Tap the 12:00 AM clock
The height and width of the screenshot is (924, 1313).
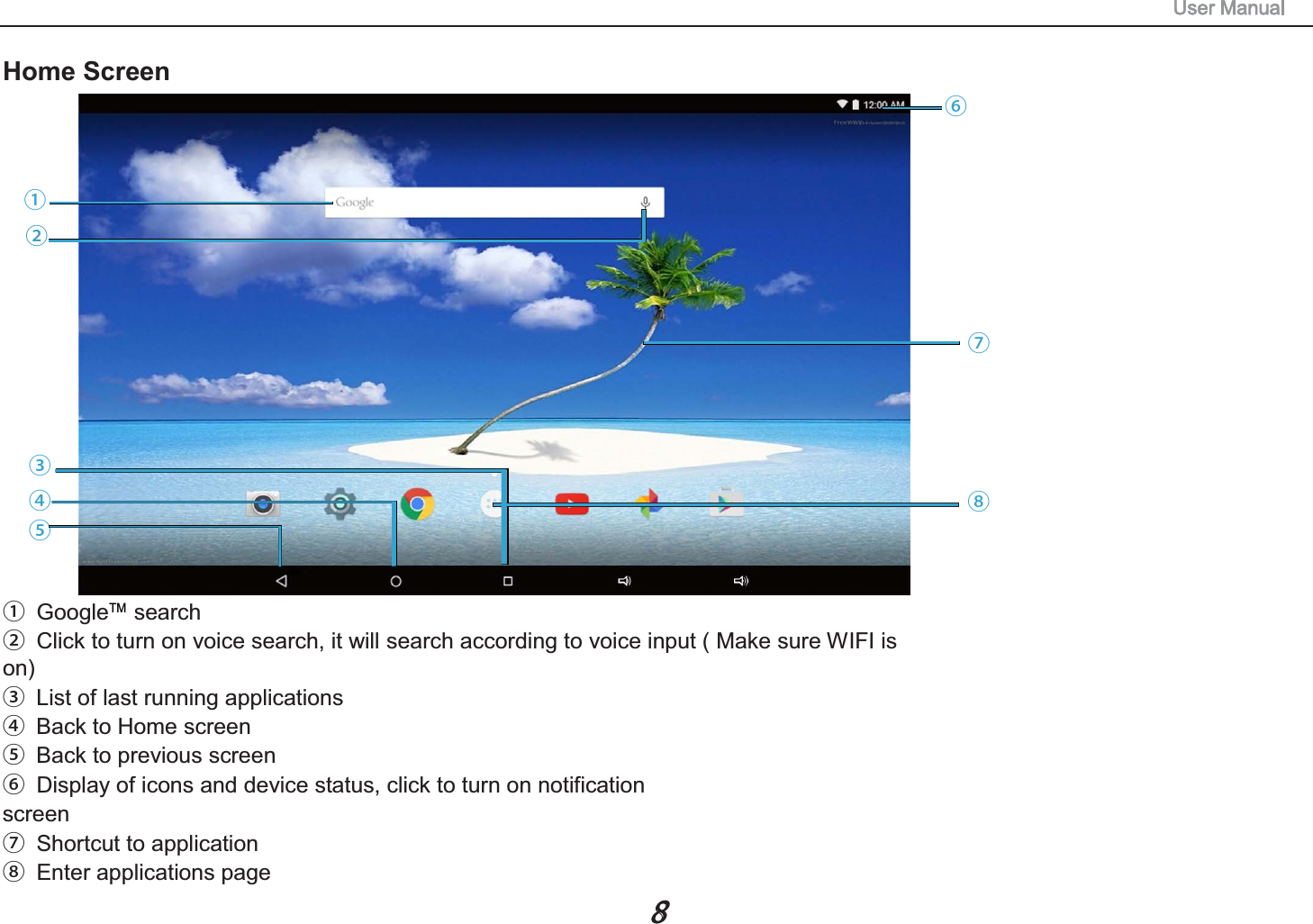tap(884, 104)
